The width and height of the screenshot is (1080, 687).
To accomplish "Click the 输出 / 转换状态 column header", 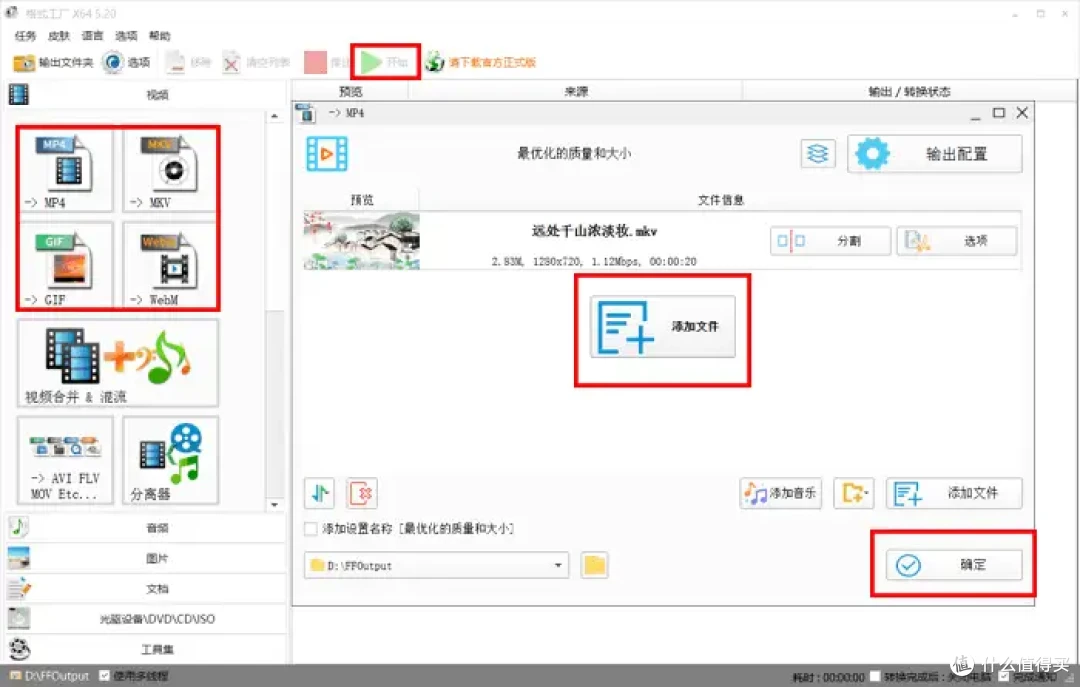I will click(909, 92).
